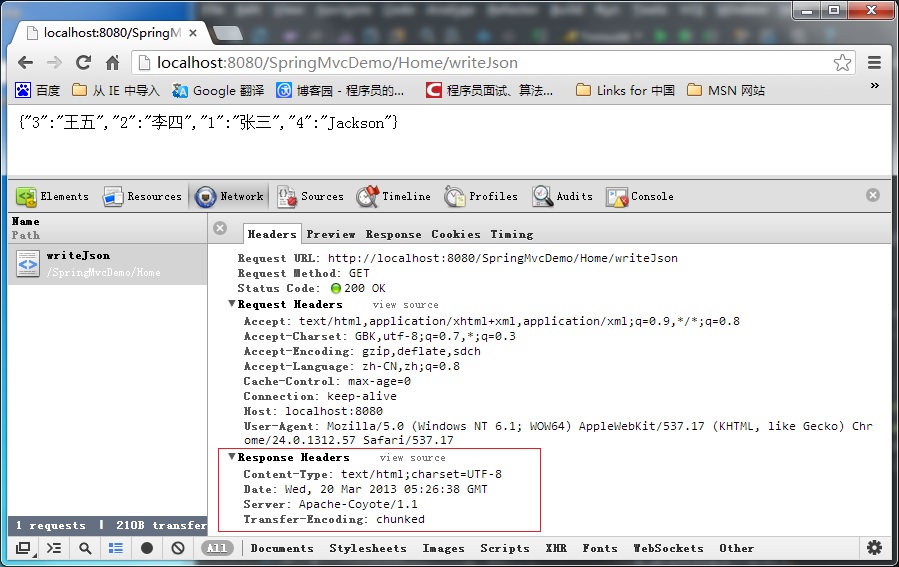This screenshot has height=567, width=899.
Task: Open the Sources panel
Action: click(x=310, y=197)
